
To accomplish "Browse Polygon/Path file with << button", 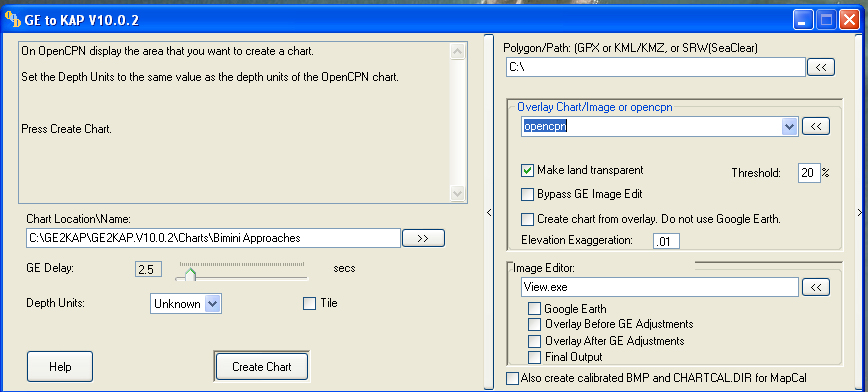I will click(821, 67).
